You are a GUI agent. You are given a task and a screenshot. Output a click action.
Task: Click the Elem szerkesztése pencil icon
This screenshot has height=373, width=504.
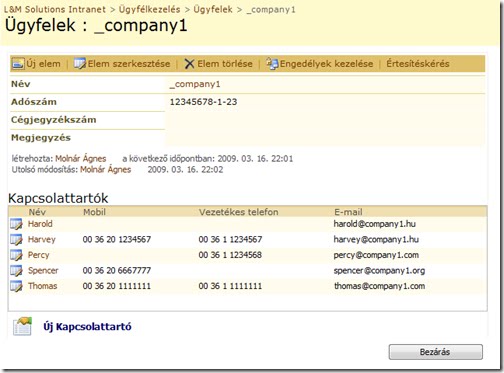pos(80,63)
